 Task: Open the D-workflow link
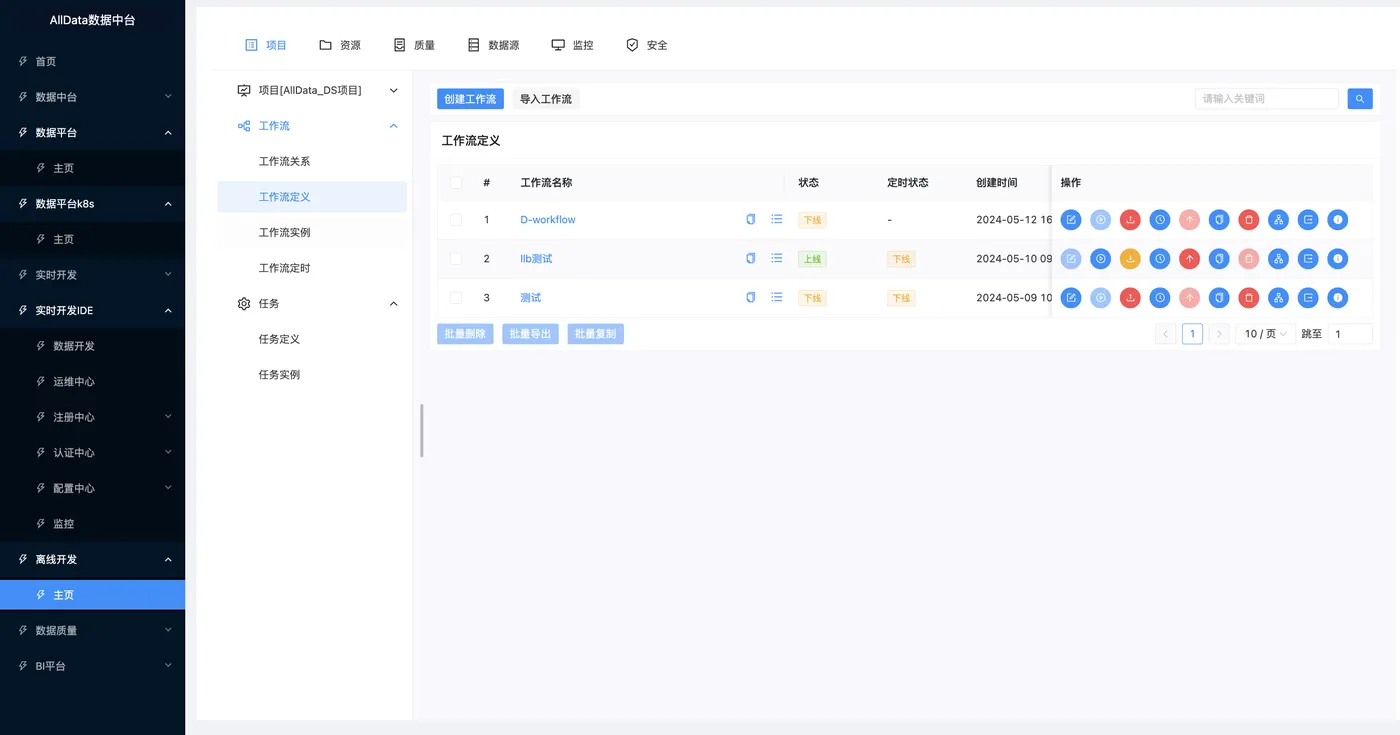pyautogui.click(x=548, y=220)
